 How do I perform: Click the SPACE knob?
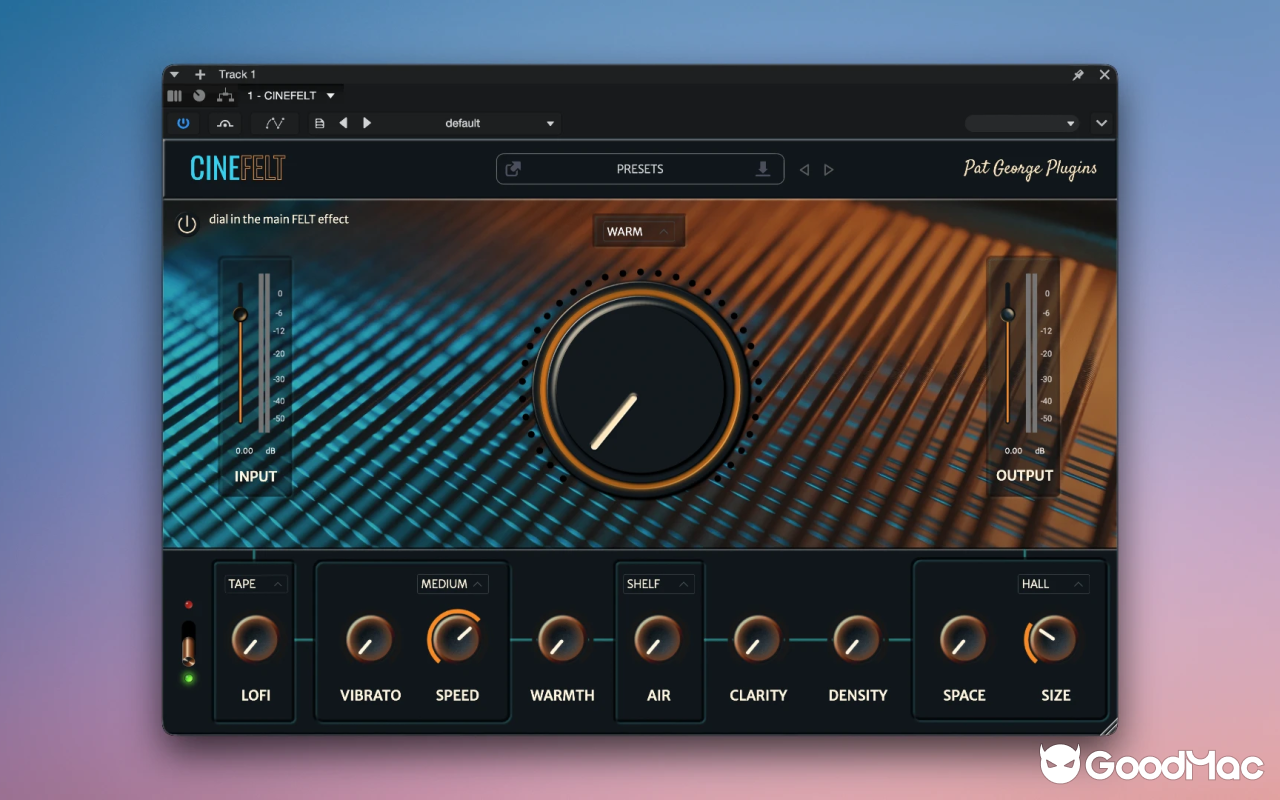tap(964, 639)
